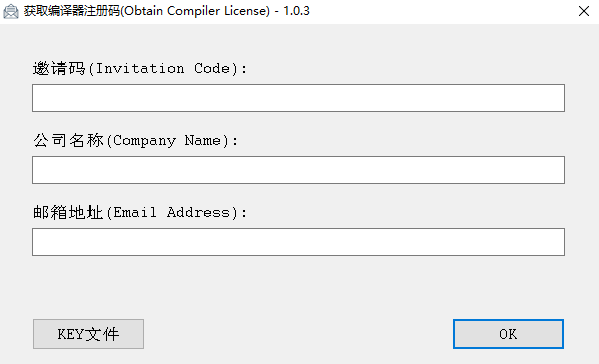Screen dimensions: 599x364
Task: Select the Email Address input field
Action: pos(298,242)
